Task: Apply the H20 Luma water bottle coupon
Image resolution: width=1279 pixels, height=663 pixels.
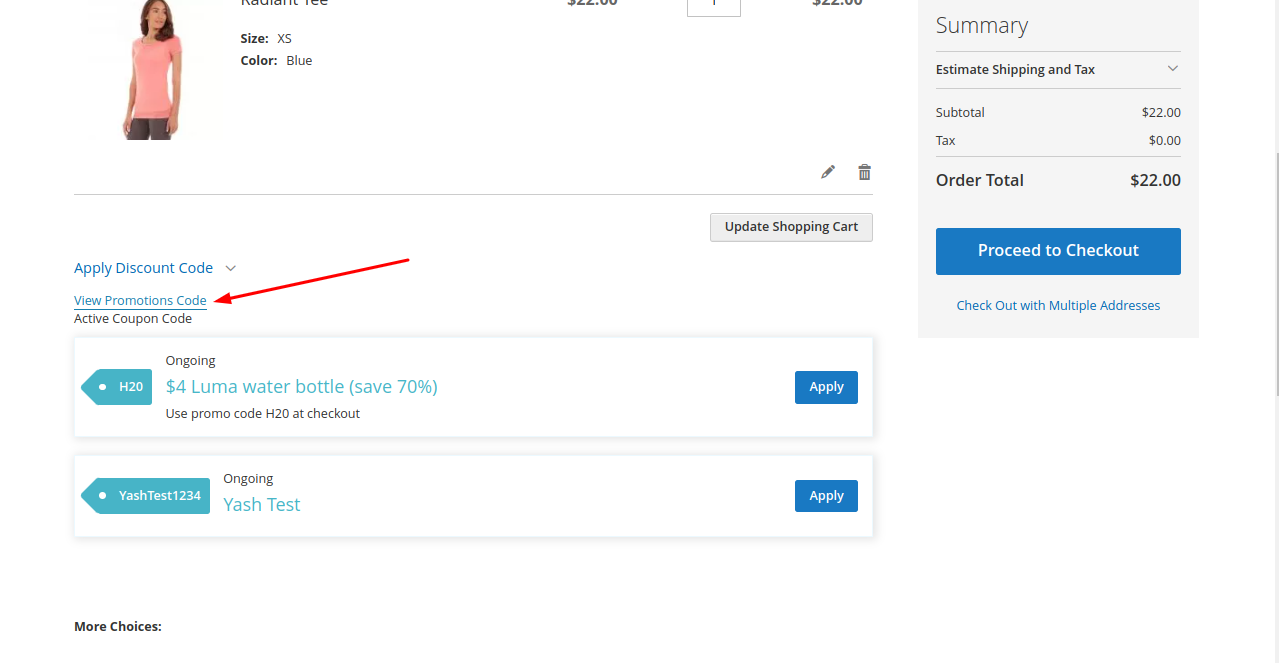Action: 826,387
